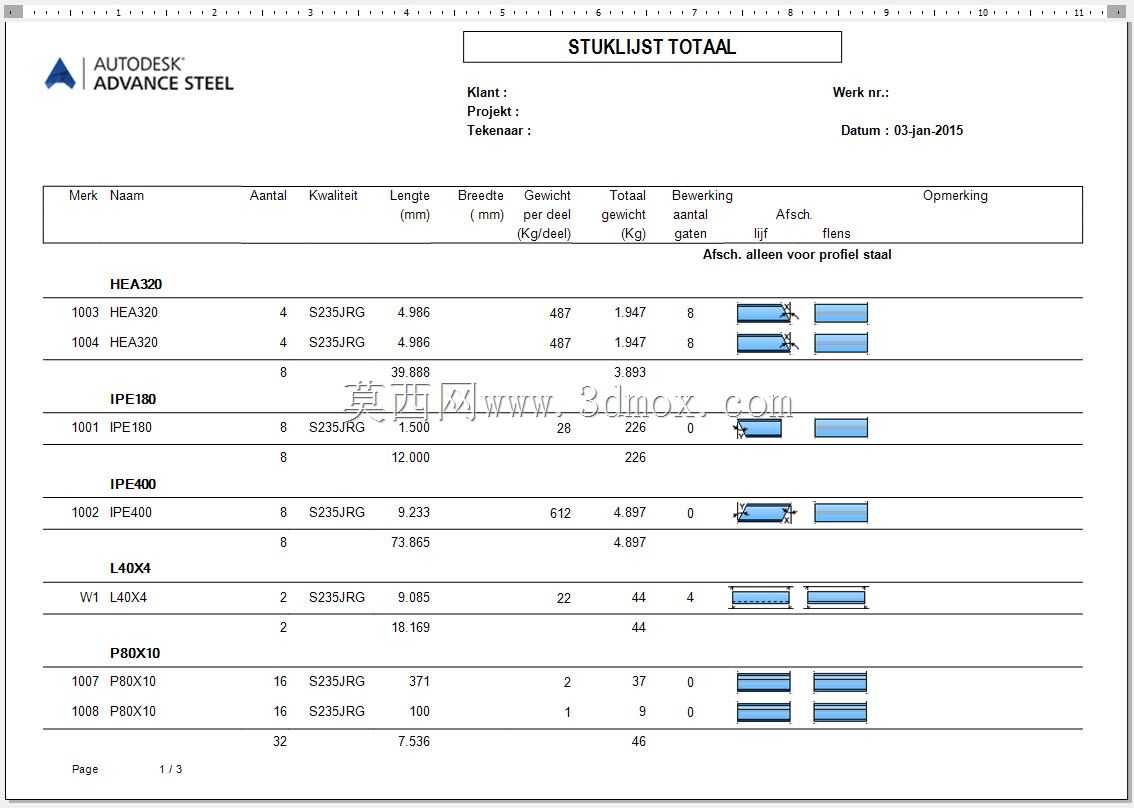
Task: Select mark number 1001
Action: click(85, 428)
